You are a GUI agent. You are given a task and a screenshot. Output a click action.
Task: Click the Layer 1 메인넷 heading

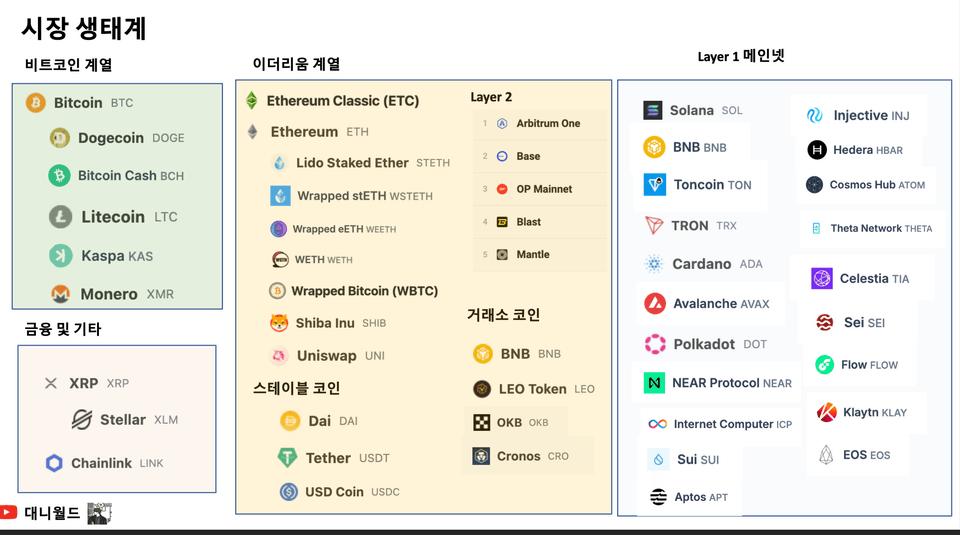pos(741,56)
